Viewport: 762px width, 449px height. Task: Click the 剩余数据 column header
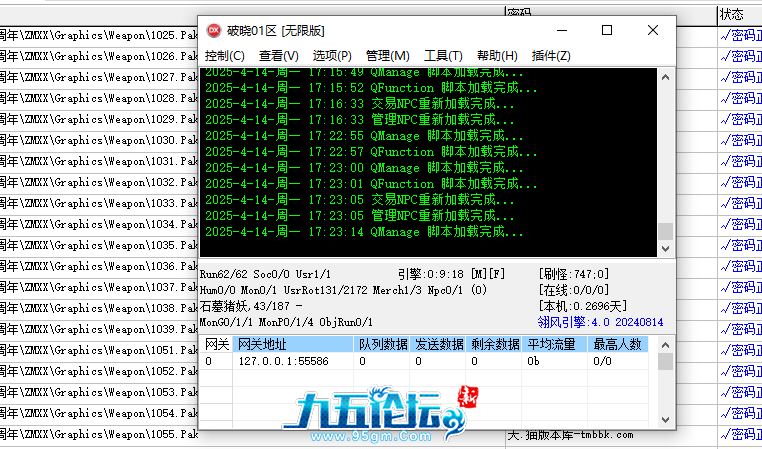494,344
